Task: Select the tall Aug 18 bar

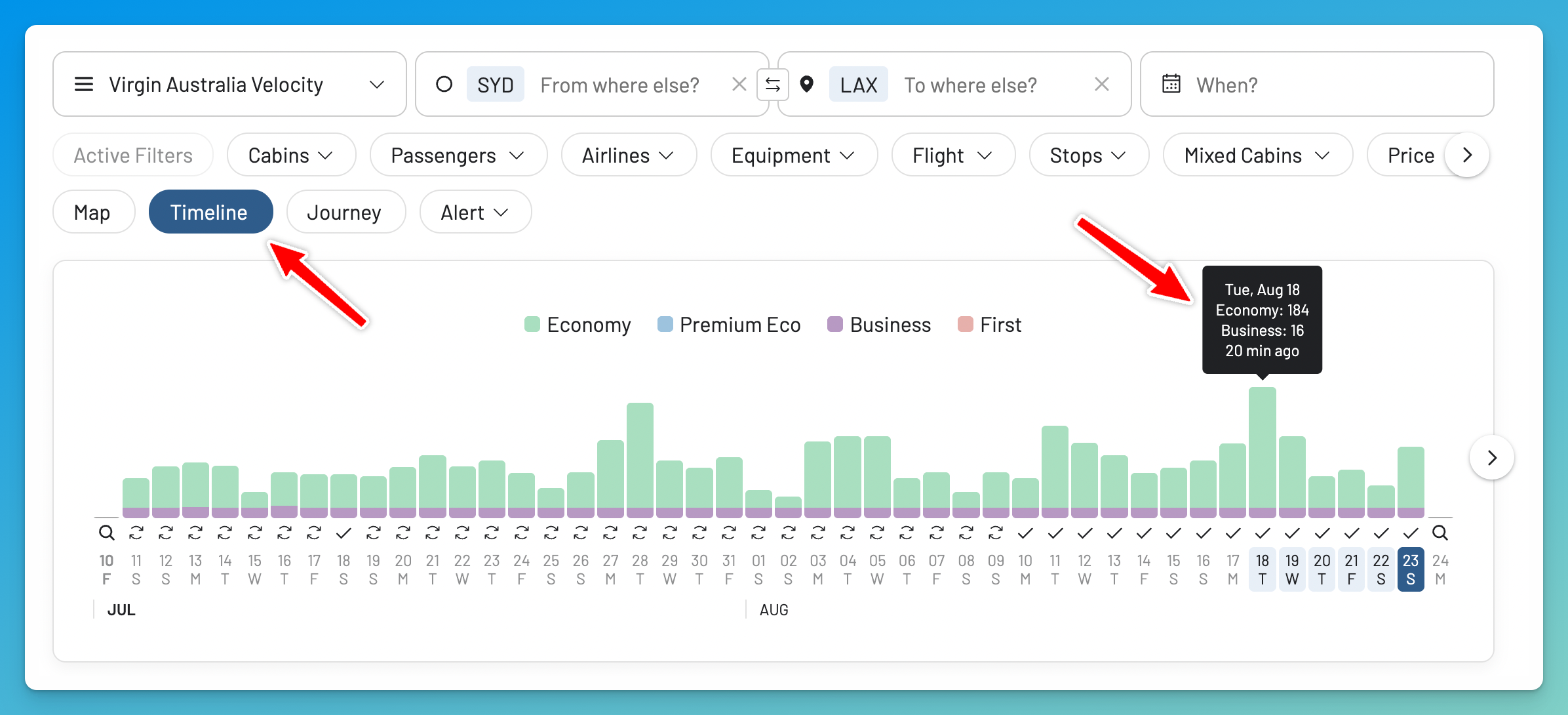Action: pos(1263,452)
